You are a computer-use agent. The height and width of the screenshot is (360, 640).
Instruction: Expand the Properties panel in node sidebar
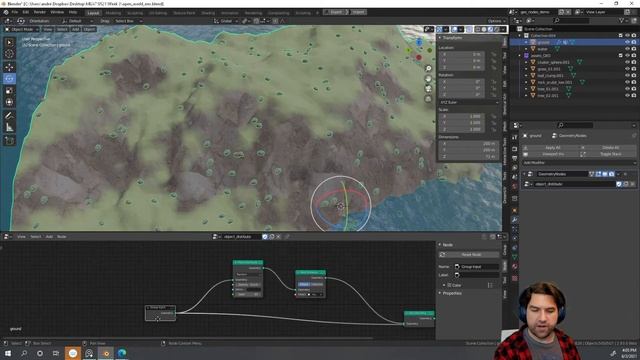point(440,293)
